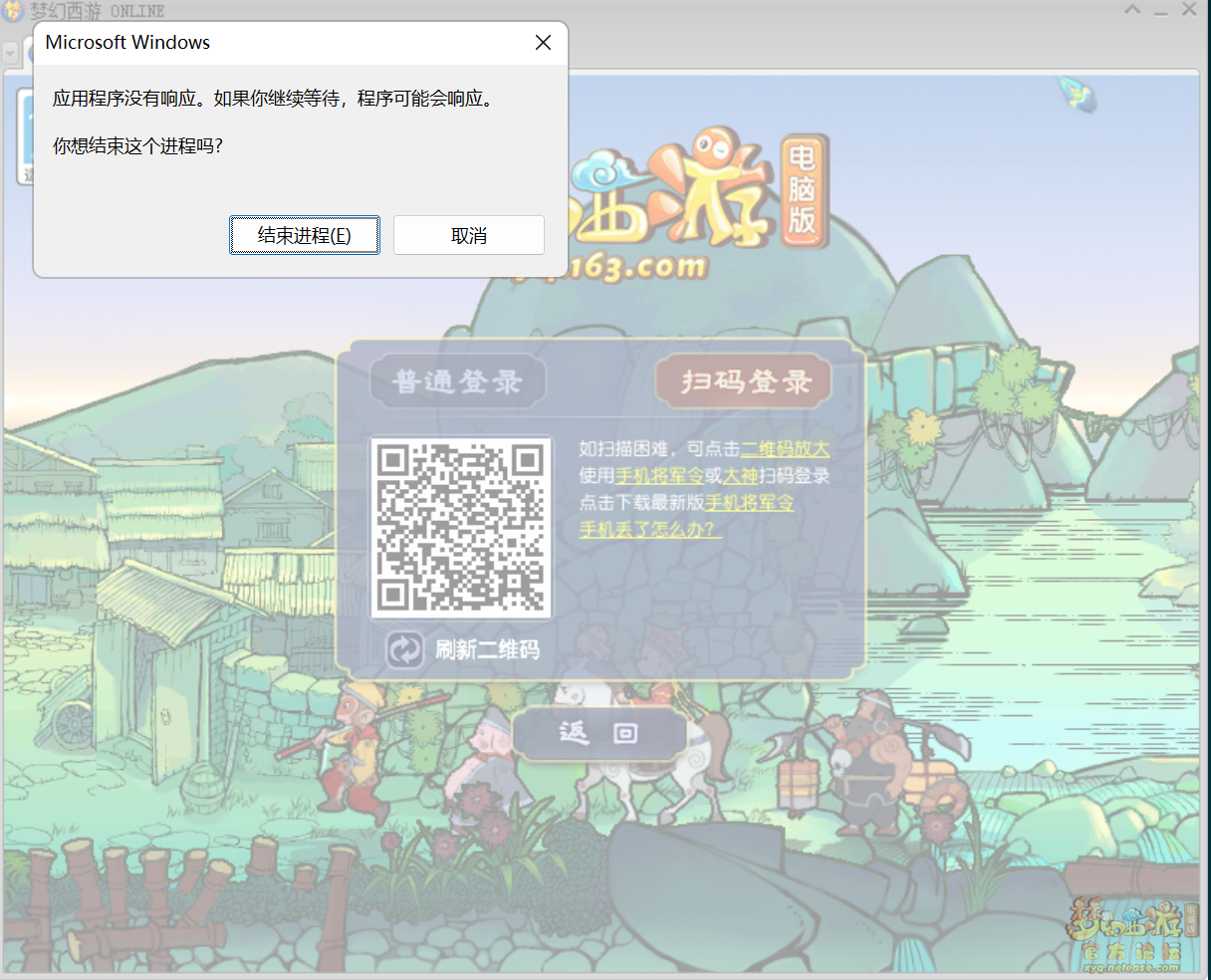
Task: Click the up-arrow icon in game title bar
Action: pyautogui.click(x=1132, y=10)
